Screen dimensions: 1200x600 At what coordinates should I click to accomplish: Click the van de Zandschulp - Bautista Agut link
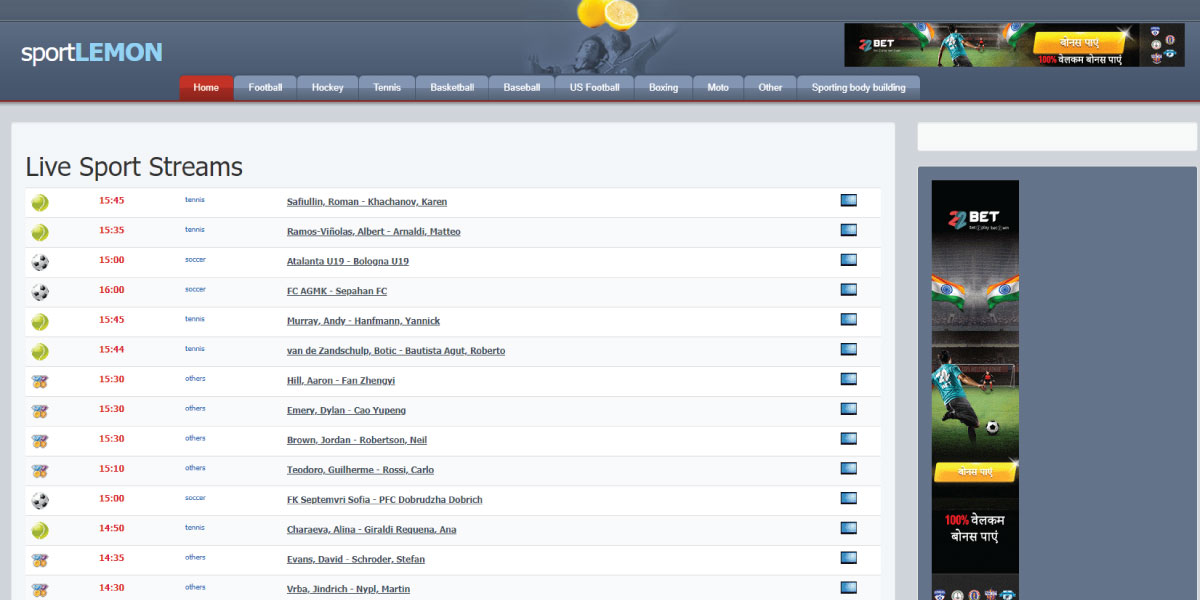point(395,351)
